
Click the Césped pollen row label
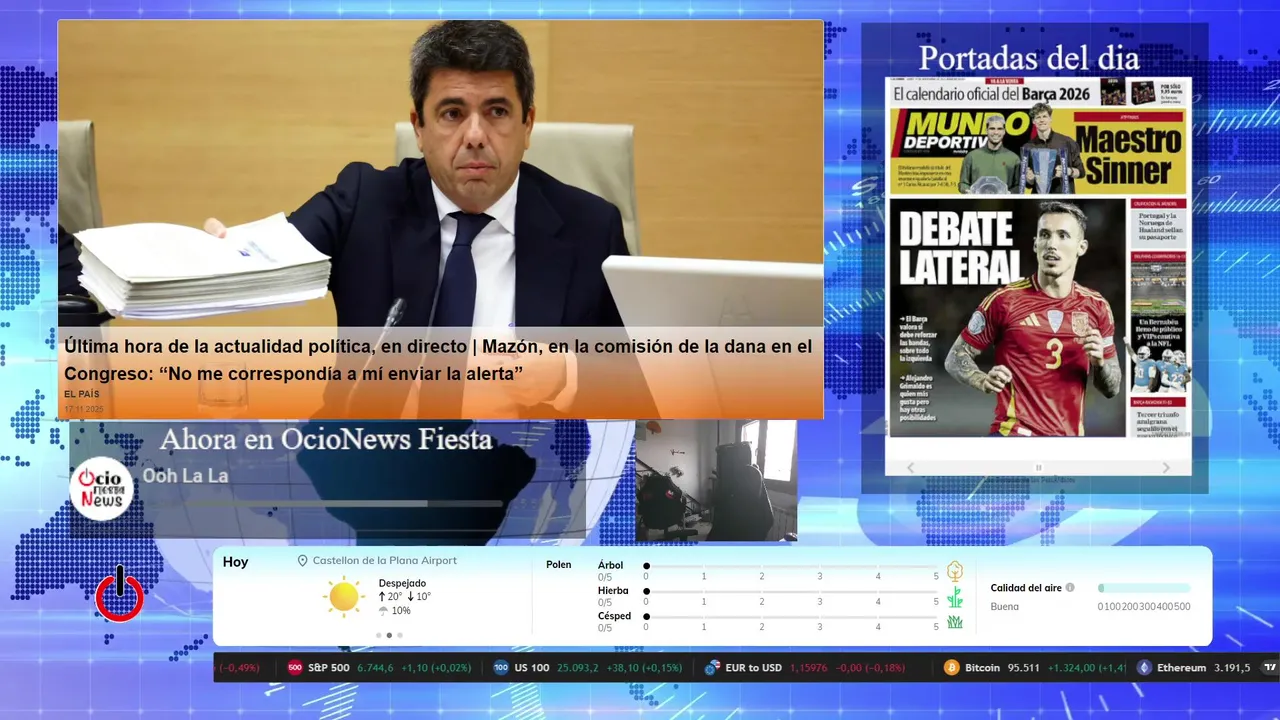pos(614,616)
